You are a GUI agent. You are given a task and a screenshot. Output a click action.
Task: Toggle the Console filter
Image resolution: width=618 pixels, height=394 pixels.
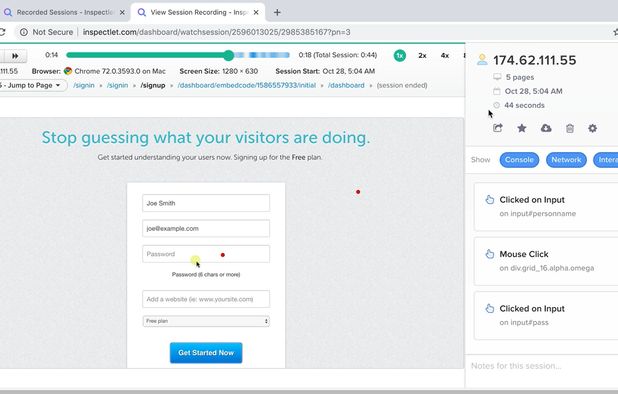[519, 160]
